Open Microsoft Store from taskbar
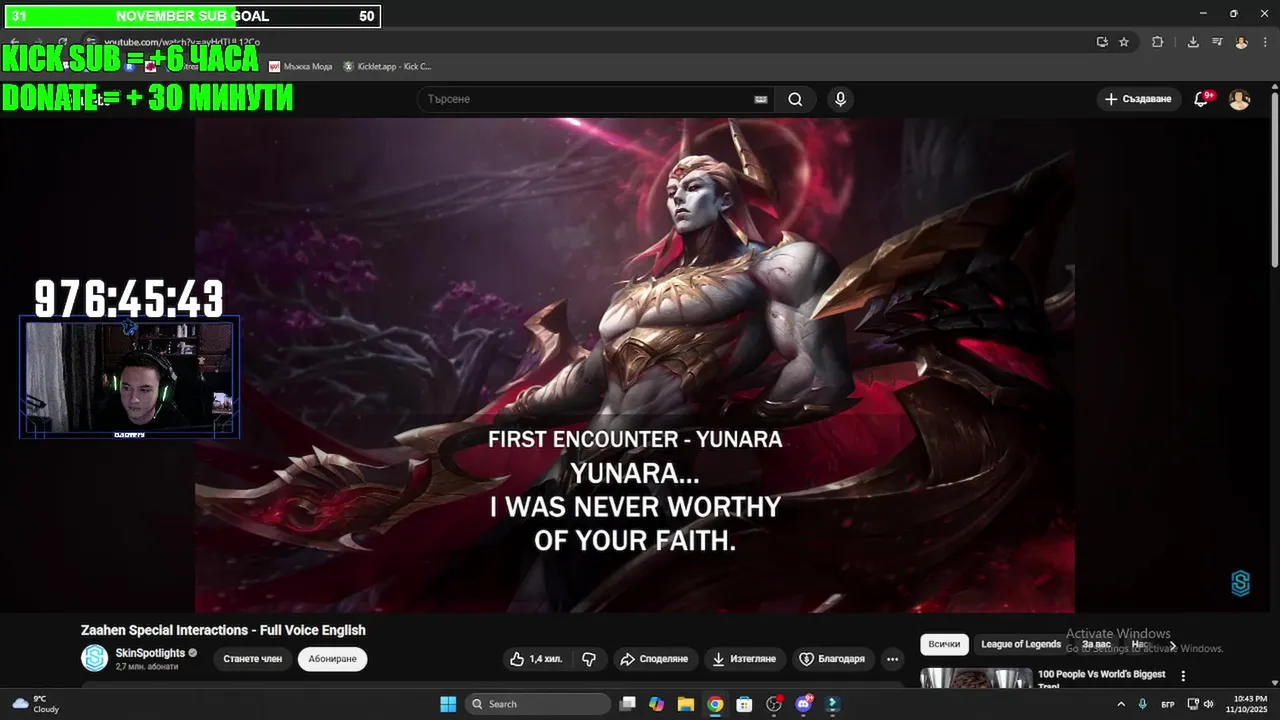Viewport: 1280px width, 720px height. click(744, 704)
